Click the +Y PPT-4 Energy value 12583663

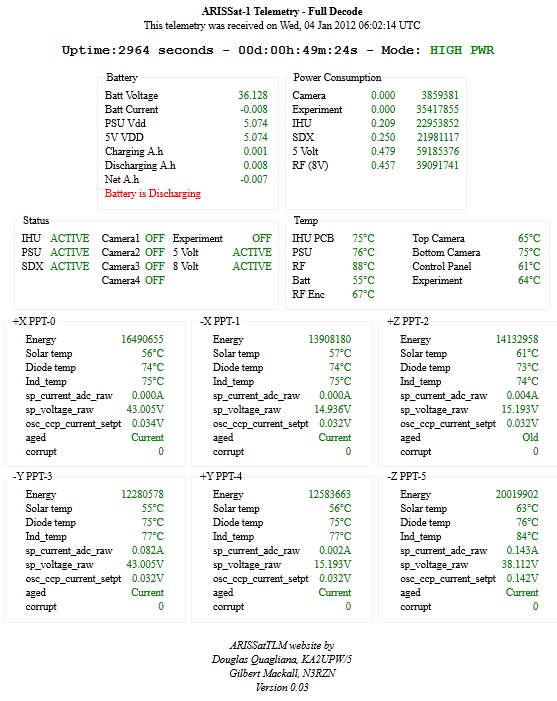click(x=329, y=494)
